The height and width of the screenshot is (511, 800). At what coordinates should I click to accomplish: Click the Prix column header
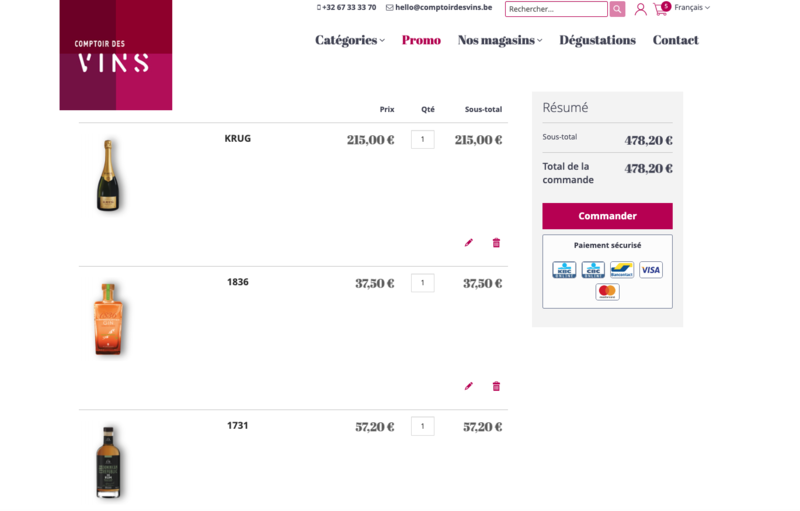pyautogui.click(x=387, y=109)
